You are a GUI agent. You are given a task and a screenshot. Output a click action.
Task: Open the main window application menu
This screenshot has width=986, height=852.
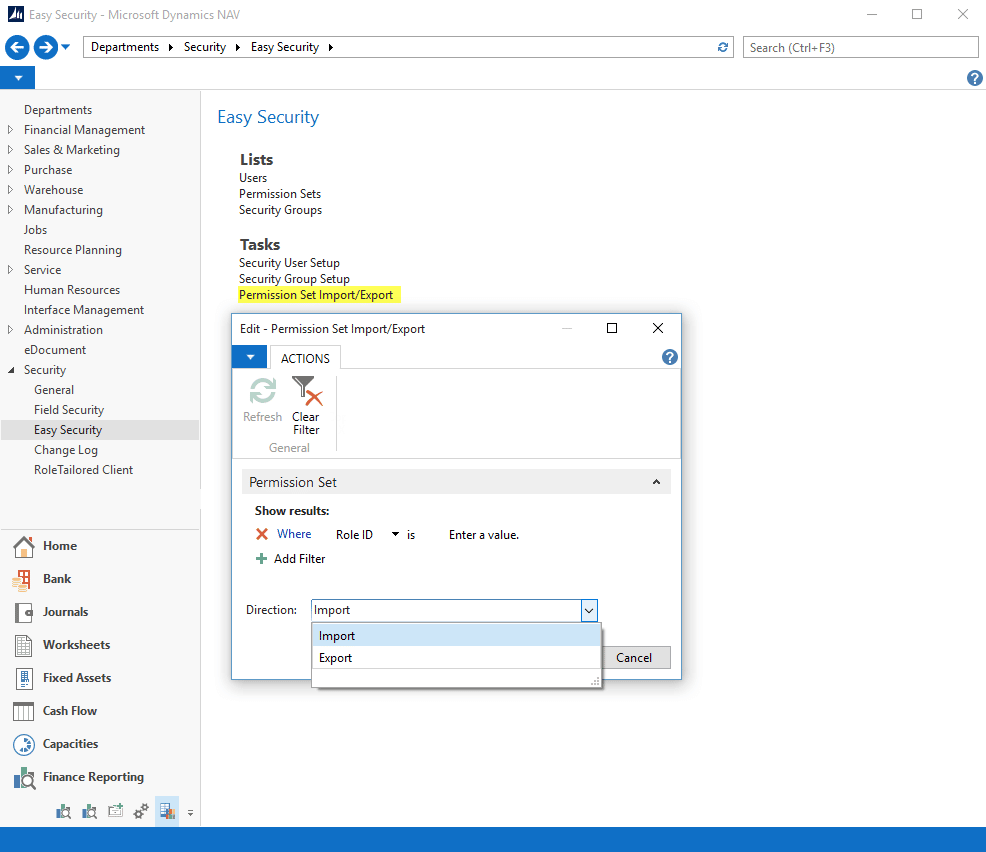[18, 78]
